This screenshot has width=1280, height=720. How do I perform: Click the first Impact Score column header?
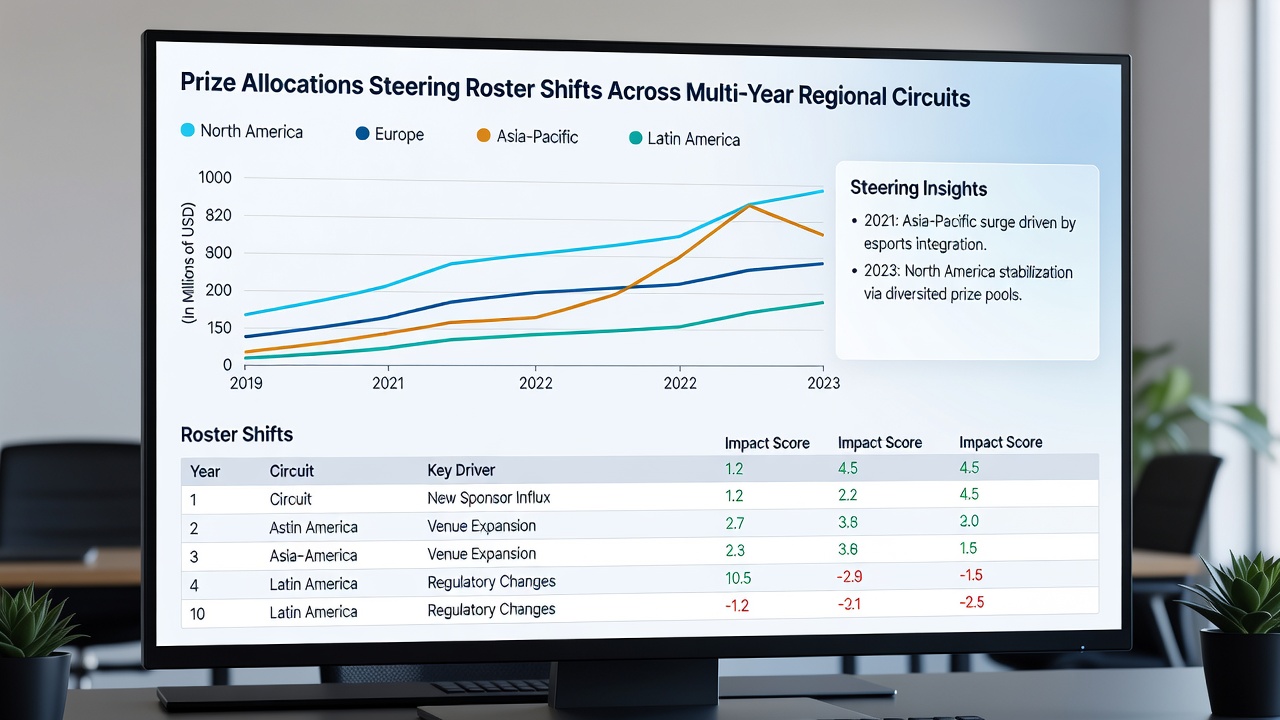[767, 443]
